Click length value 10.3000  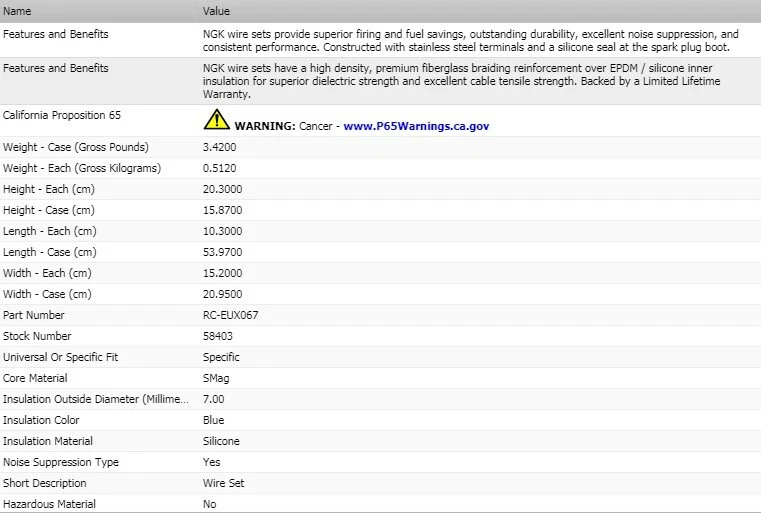pyautogui.click(x=222, y=231)
